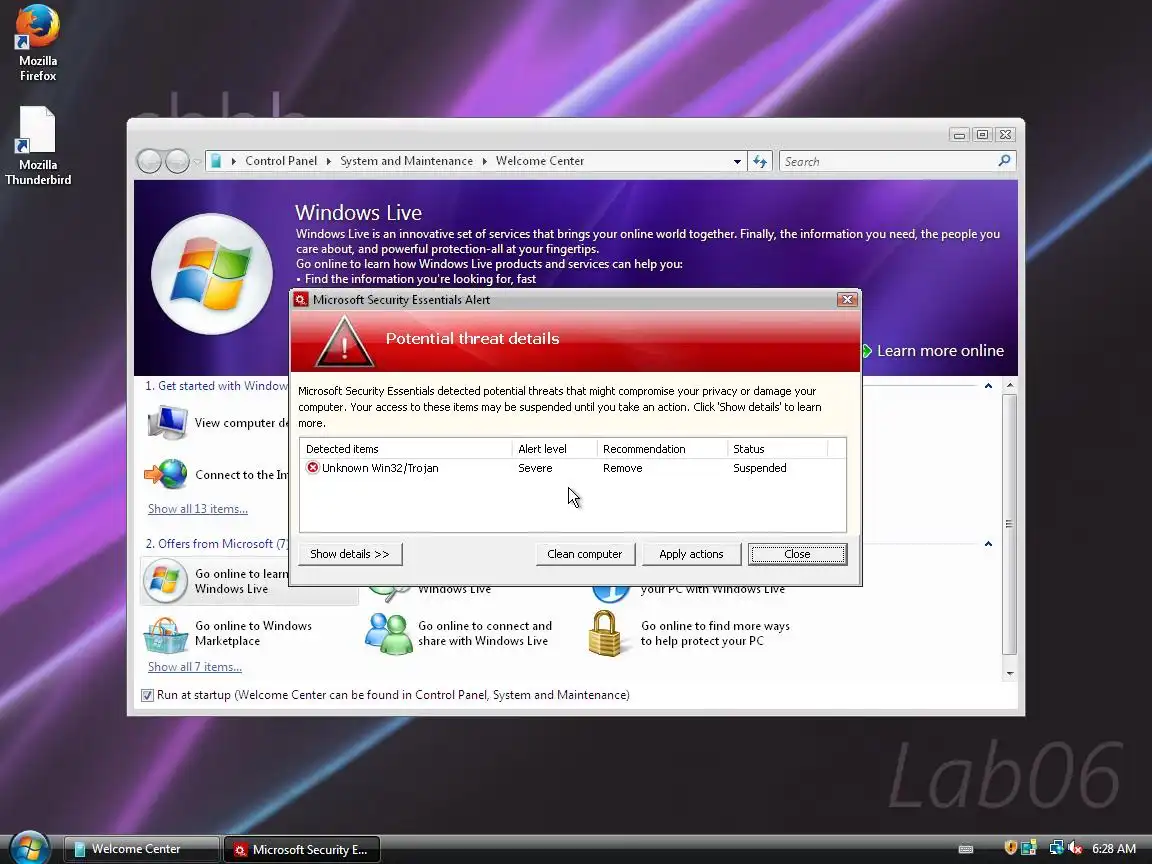
Task: Expand Show details in the alert
Action: click(x=350, y=554)
